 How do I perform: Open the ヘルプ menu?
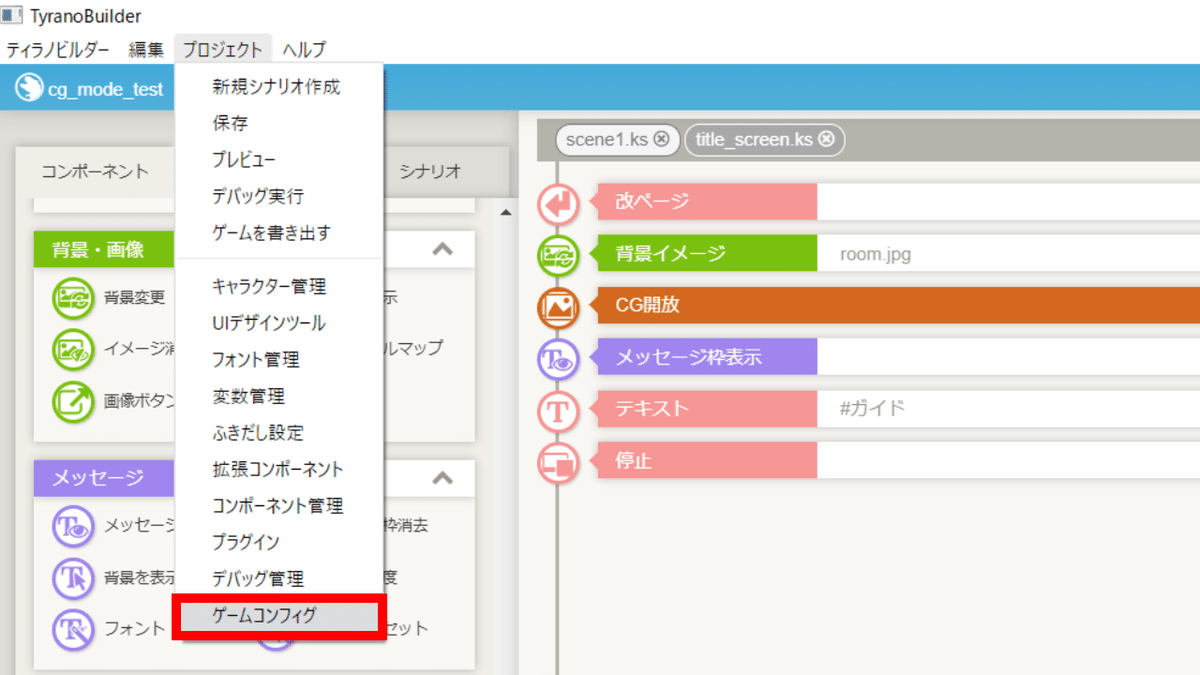[304, 49]
